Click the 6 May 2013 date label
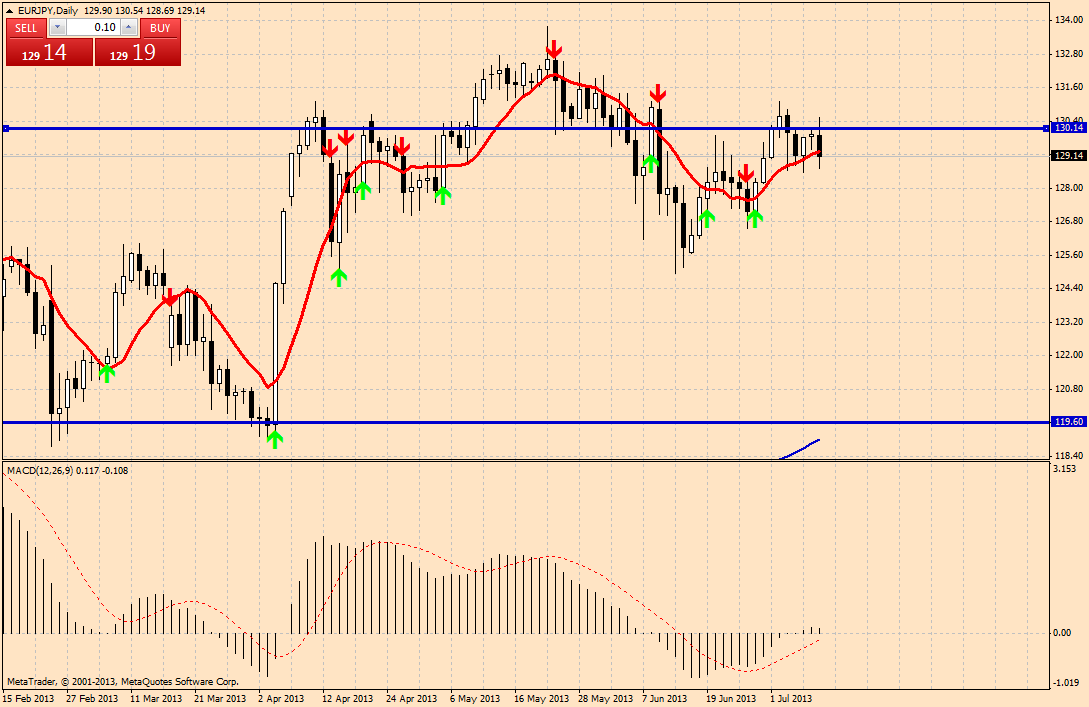The height and width of the screenshot is (707, 1089). coord(475,699)
